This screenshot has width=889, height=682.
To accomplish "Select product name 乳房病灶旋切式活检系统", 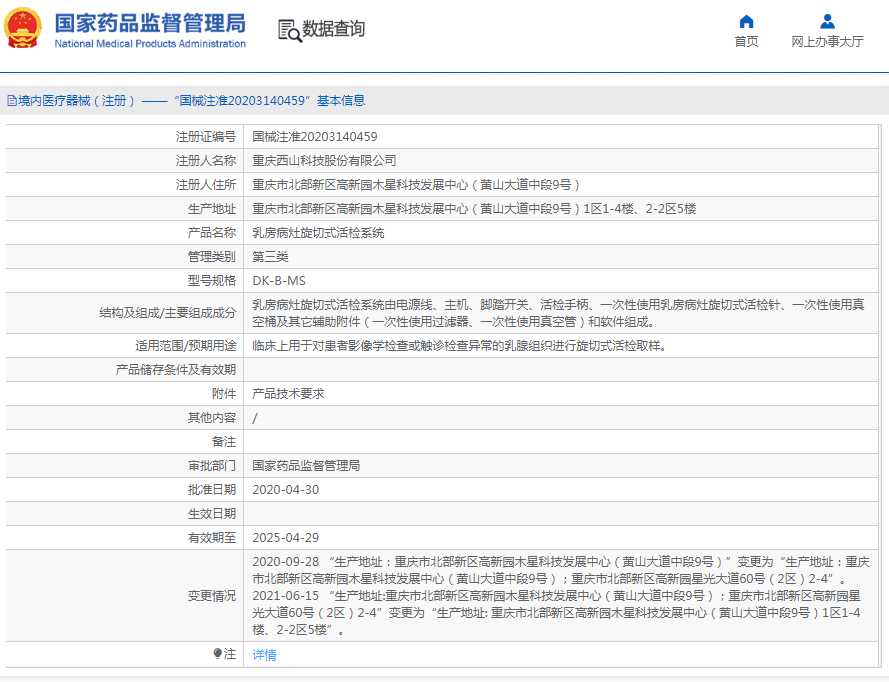I will click(x=318, y=233).
